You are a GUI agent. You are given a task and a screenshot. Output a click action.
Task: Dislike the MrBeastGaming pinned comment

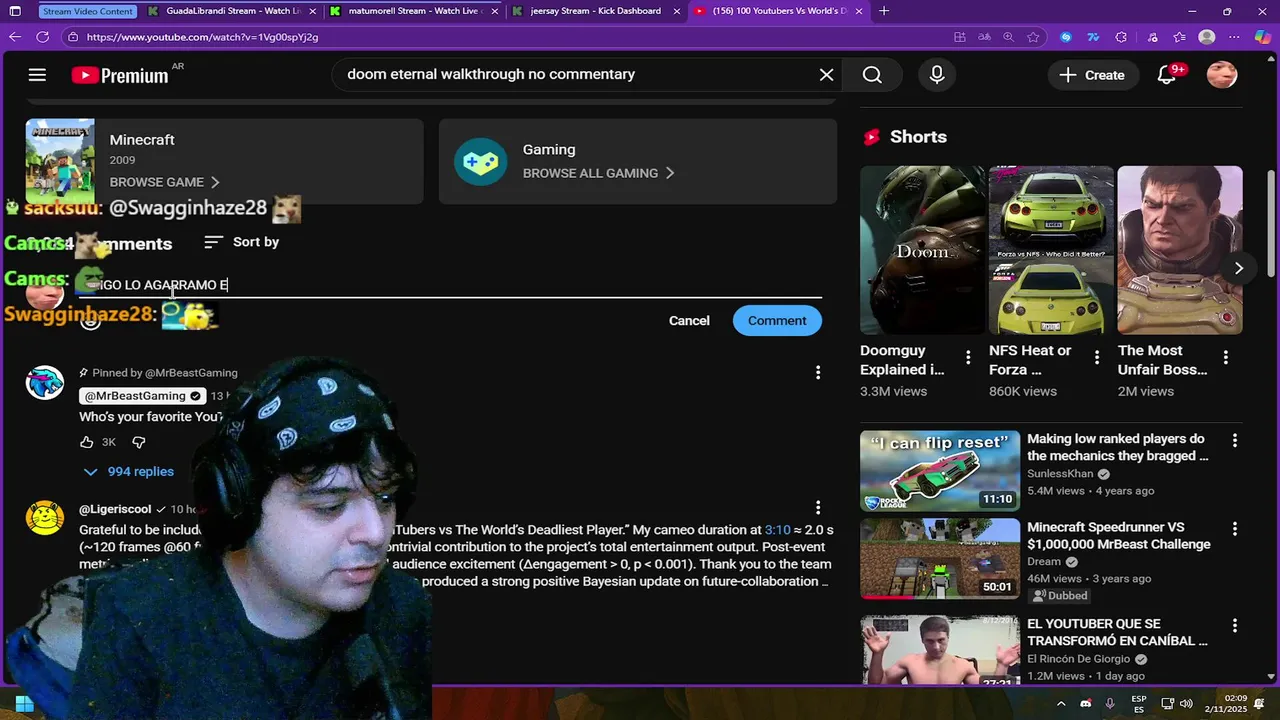[x=139, y=442]
